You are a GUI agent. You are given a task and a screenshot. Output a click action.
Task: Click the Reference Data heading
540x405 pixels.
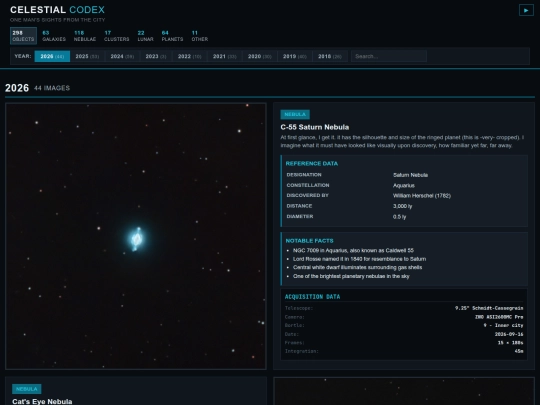(312, 164)
